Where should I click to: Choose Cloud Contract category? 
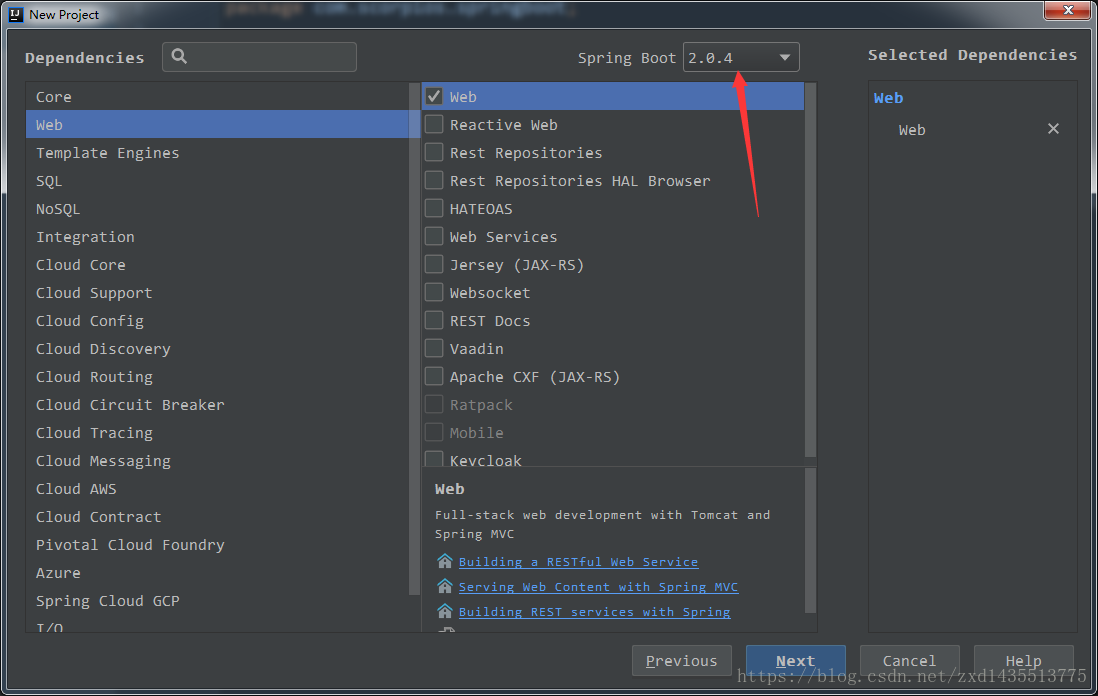pos(218,517)
